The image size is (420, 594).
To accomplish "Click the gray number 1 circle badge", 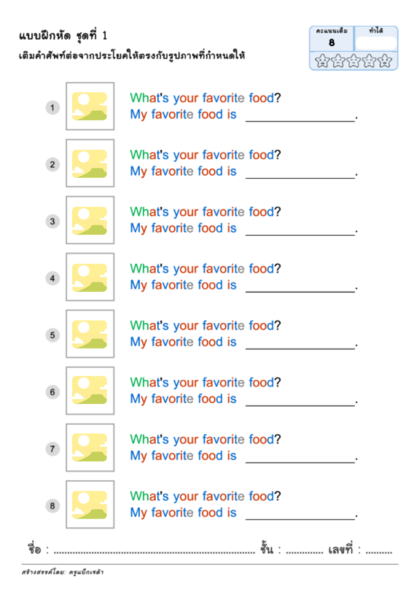I will click(x=53, y=108).
